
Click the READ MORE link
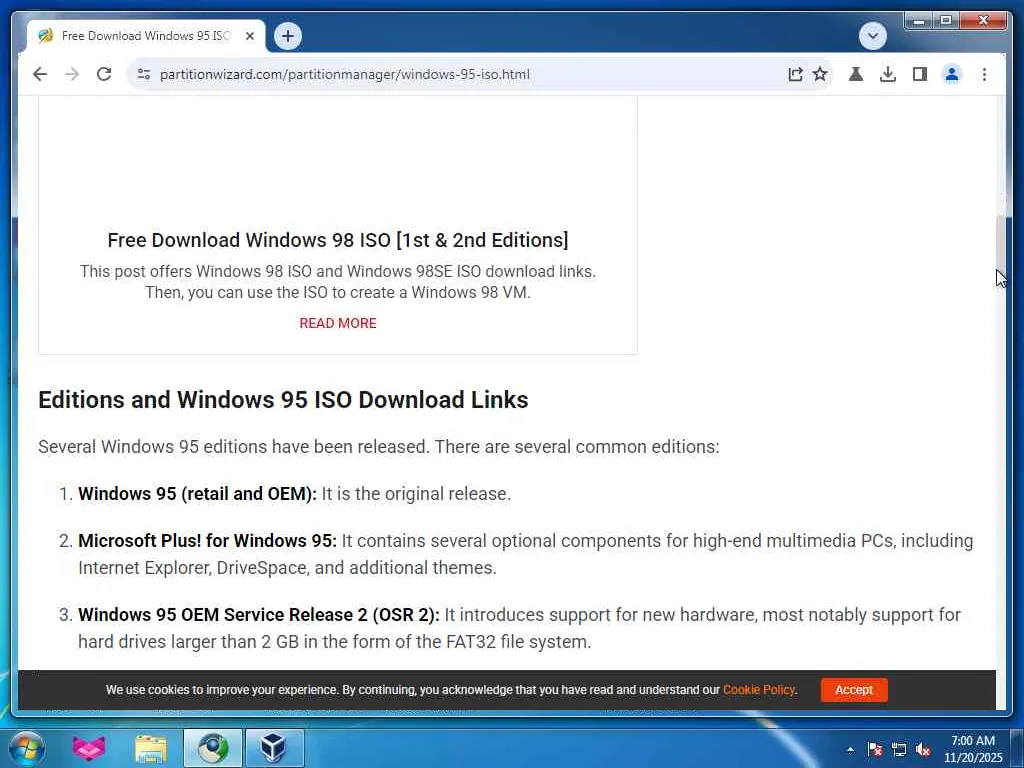(x=338, y=323)
